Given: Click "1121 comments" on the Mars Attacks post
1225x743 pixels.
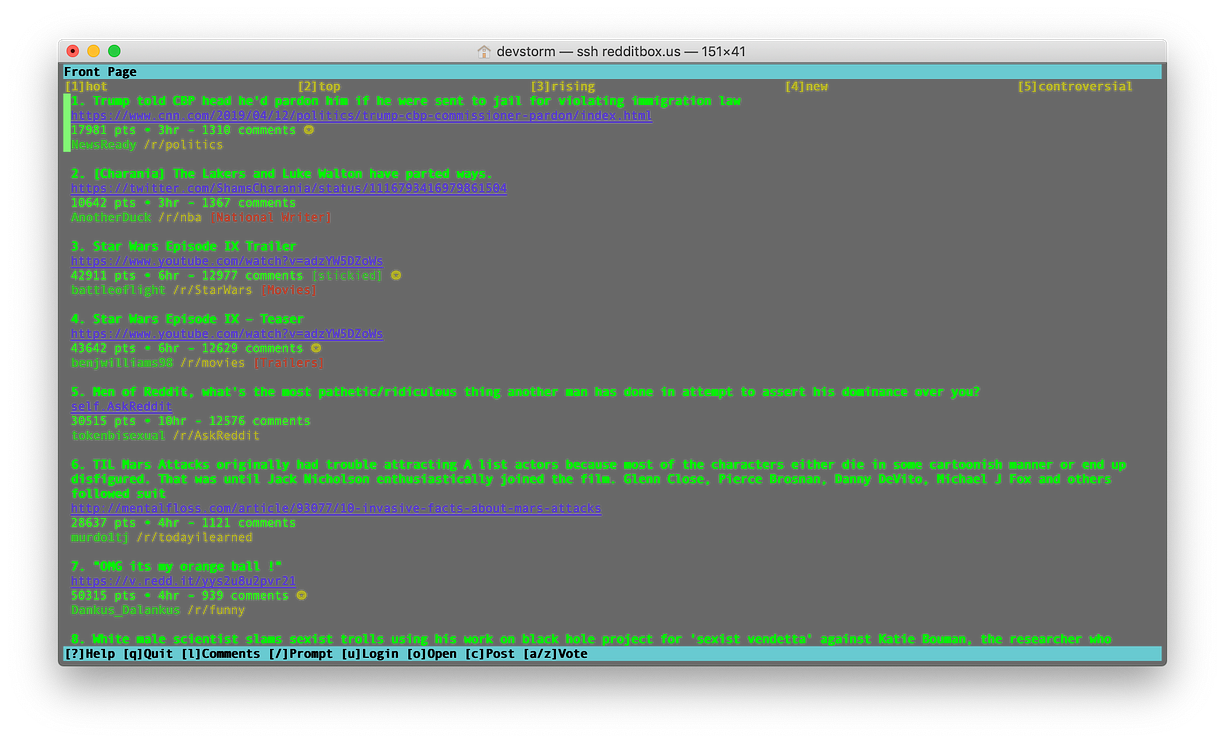Looking at the screenshot, I should 249,523.
